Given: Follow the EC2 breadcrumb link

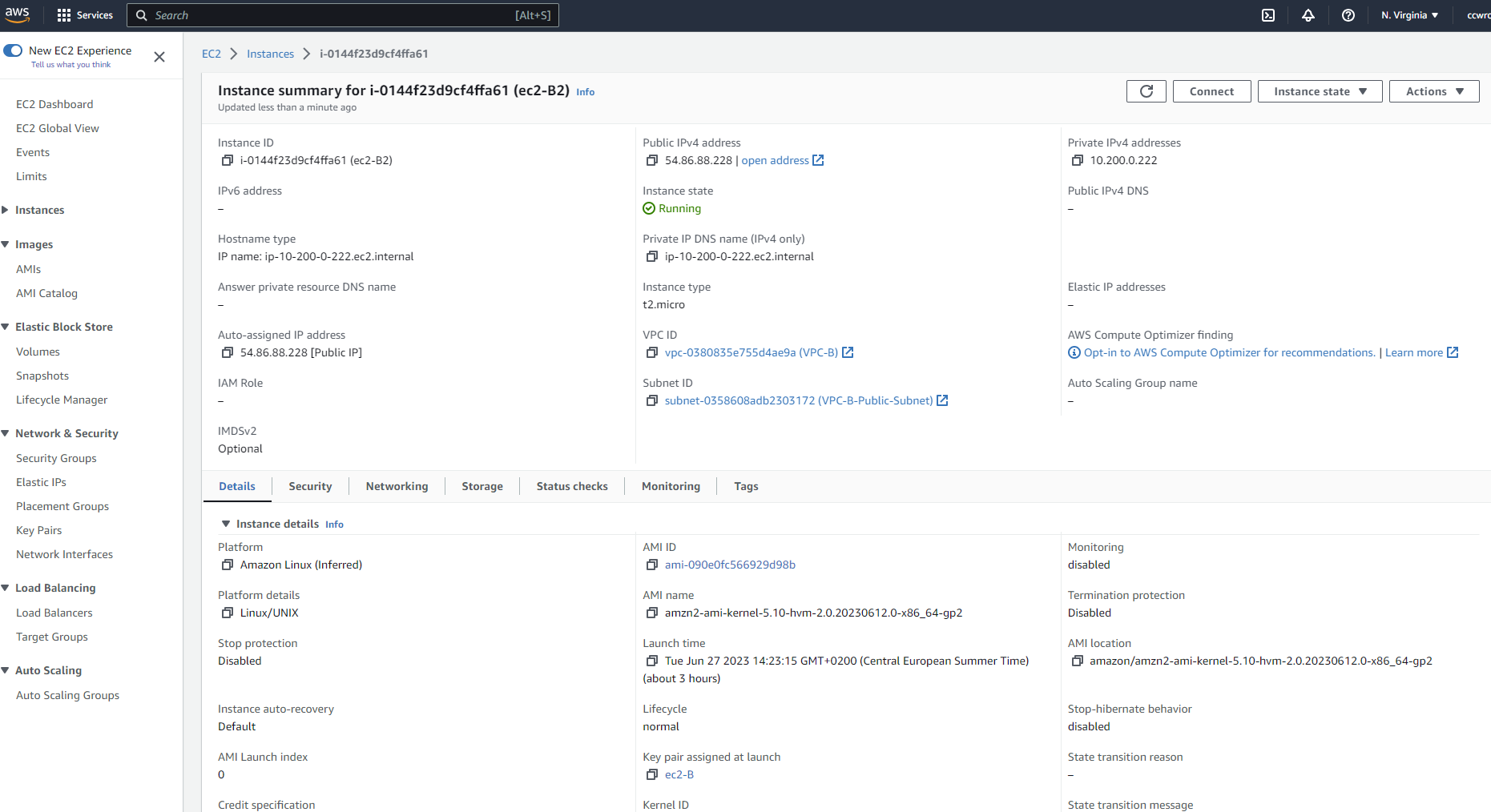Looking at the screenshot, I should 212,54.
